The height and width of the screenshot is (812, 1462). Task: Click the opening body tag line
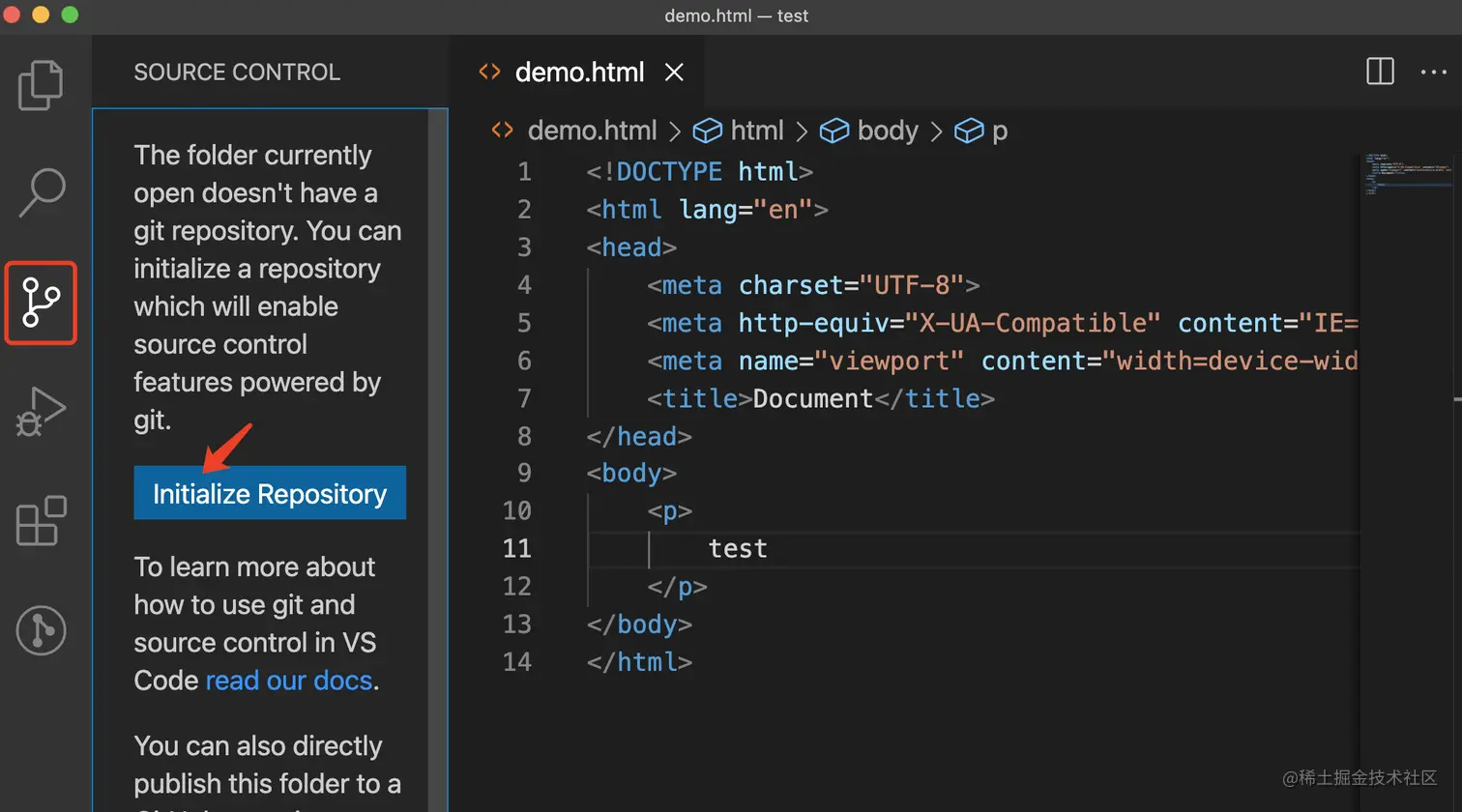point(631,474)
